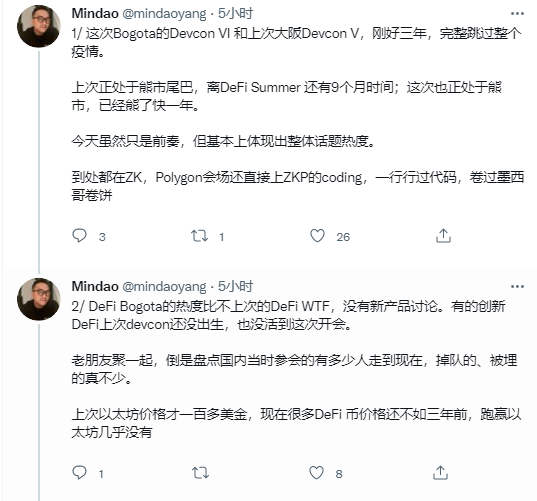Open first tweet's 5小时 timestamp link
Viewport: 537px width, 501px height.
[x=235, y=14]
